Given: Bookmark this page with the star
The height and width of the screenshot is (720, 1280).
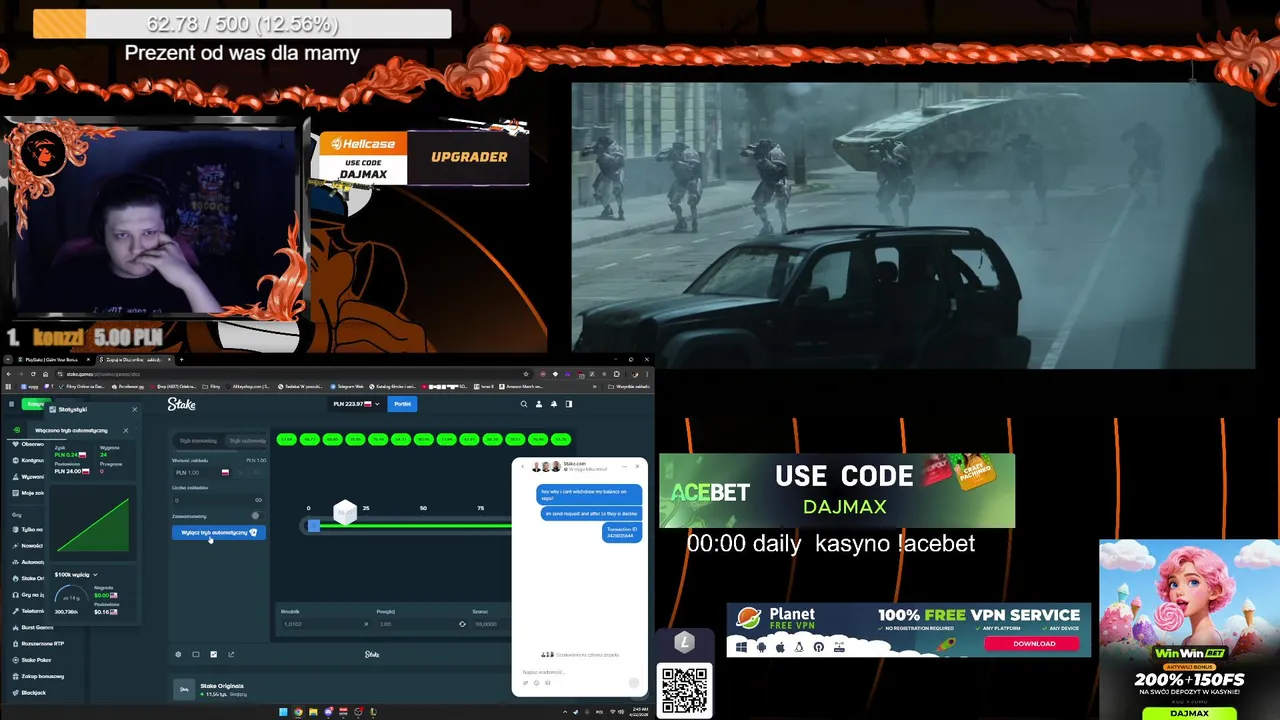Looking at the screenshot, I should click(x=526, y=374).
